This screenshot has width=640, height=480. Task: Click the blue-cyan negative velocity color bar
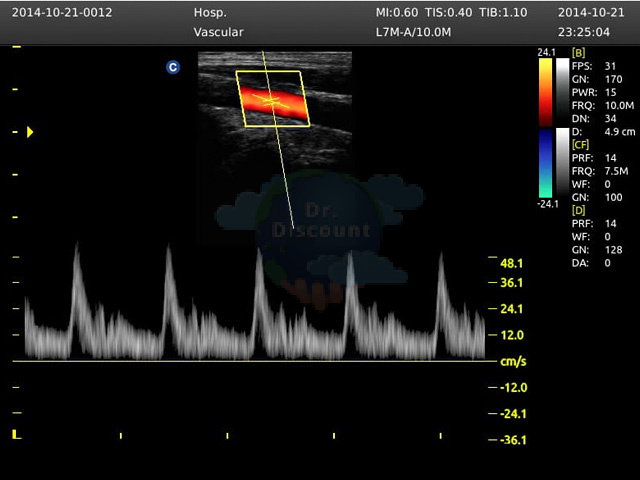point(545,163)
